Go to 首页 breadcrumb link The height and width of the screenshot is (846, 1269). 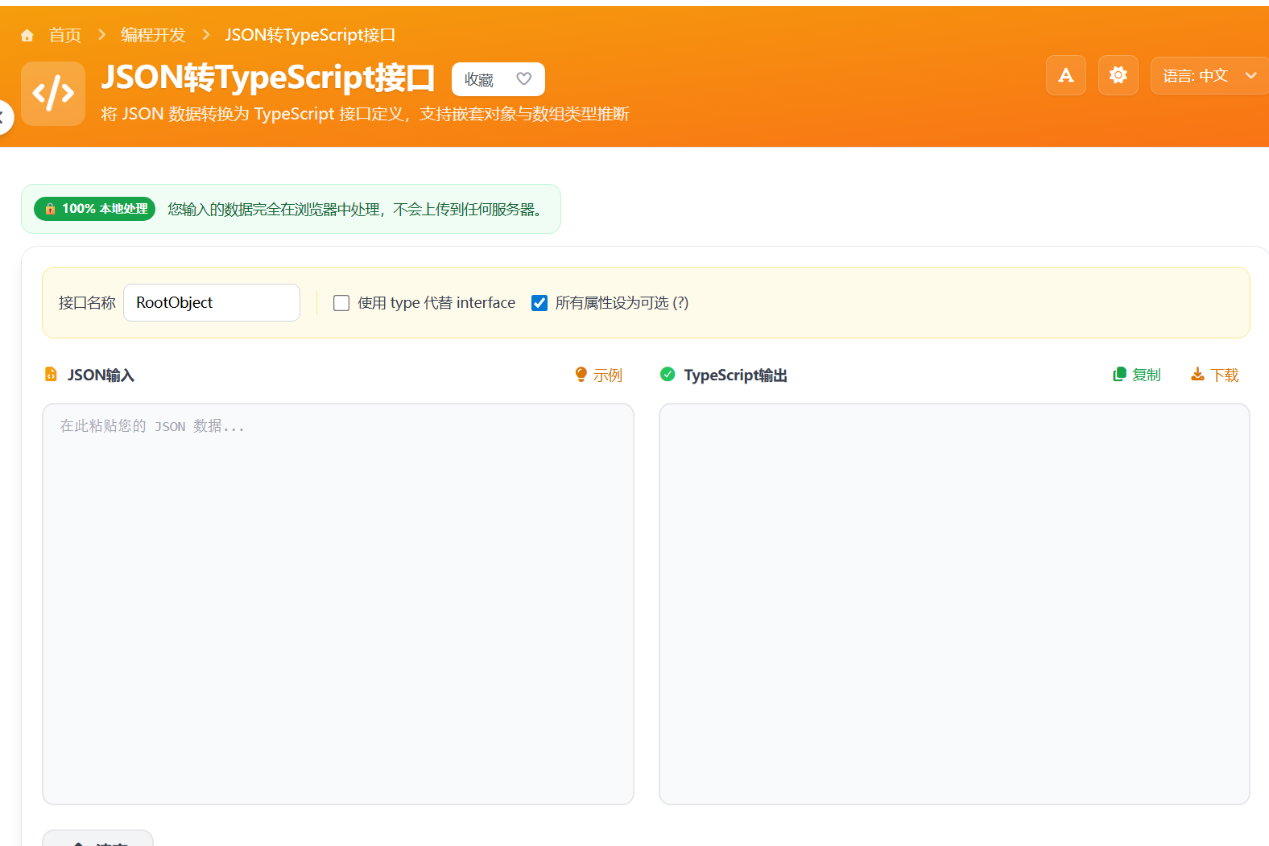pyautogui.click(x=65, y=35)
